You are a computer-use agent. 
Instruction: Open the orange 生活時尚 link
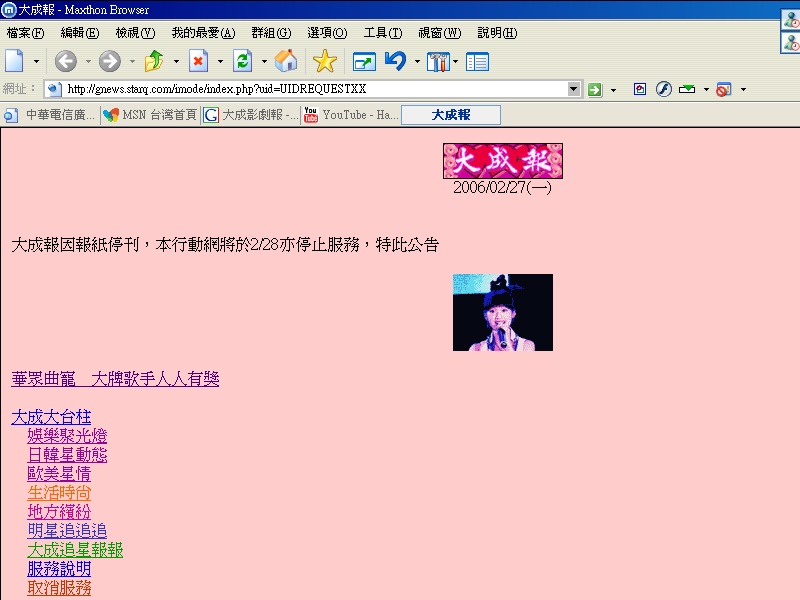(59, 493)
